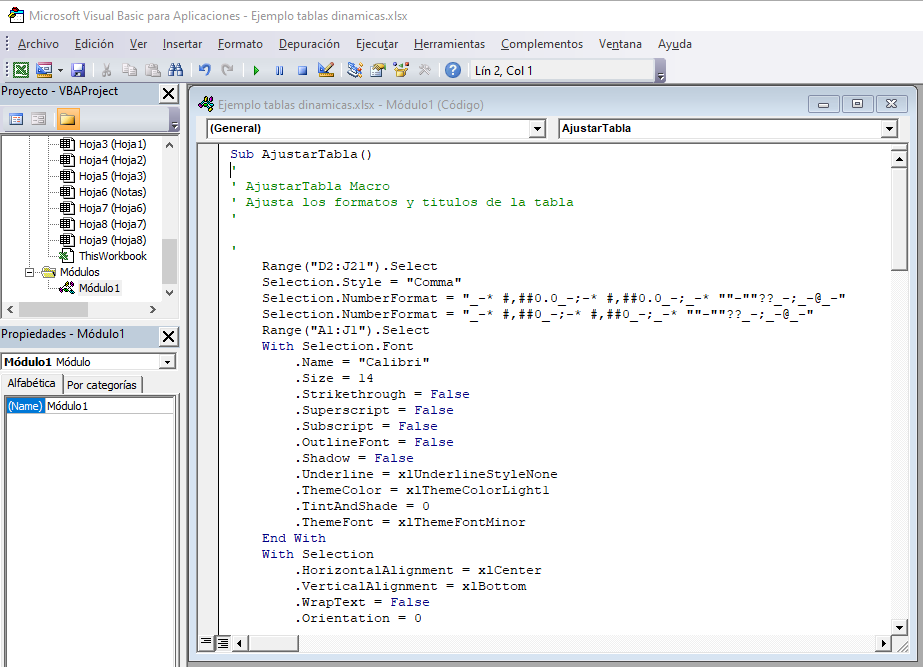Open the (General) object dropdown
Viewport: 923px width, 667px height.
[537, 129]
